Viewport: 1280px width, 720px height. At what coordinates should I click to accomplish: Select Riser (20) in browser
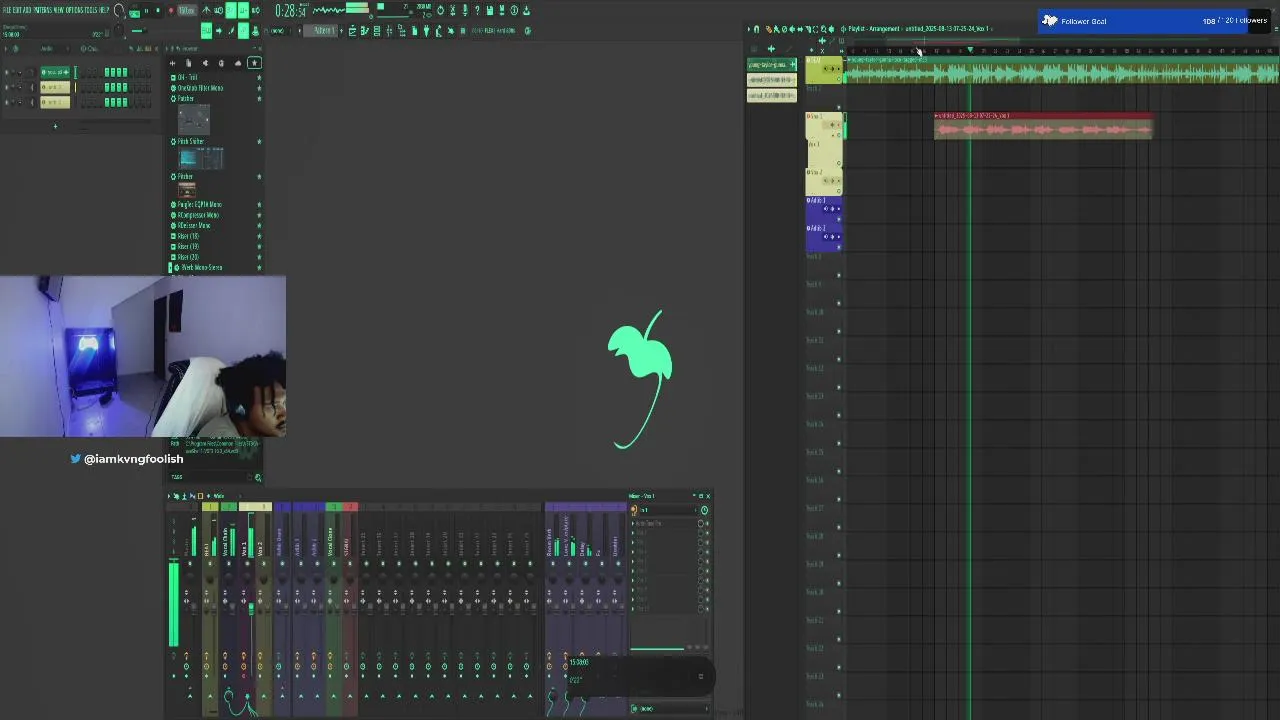click(x=187, y=257)
